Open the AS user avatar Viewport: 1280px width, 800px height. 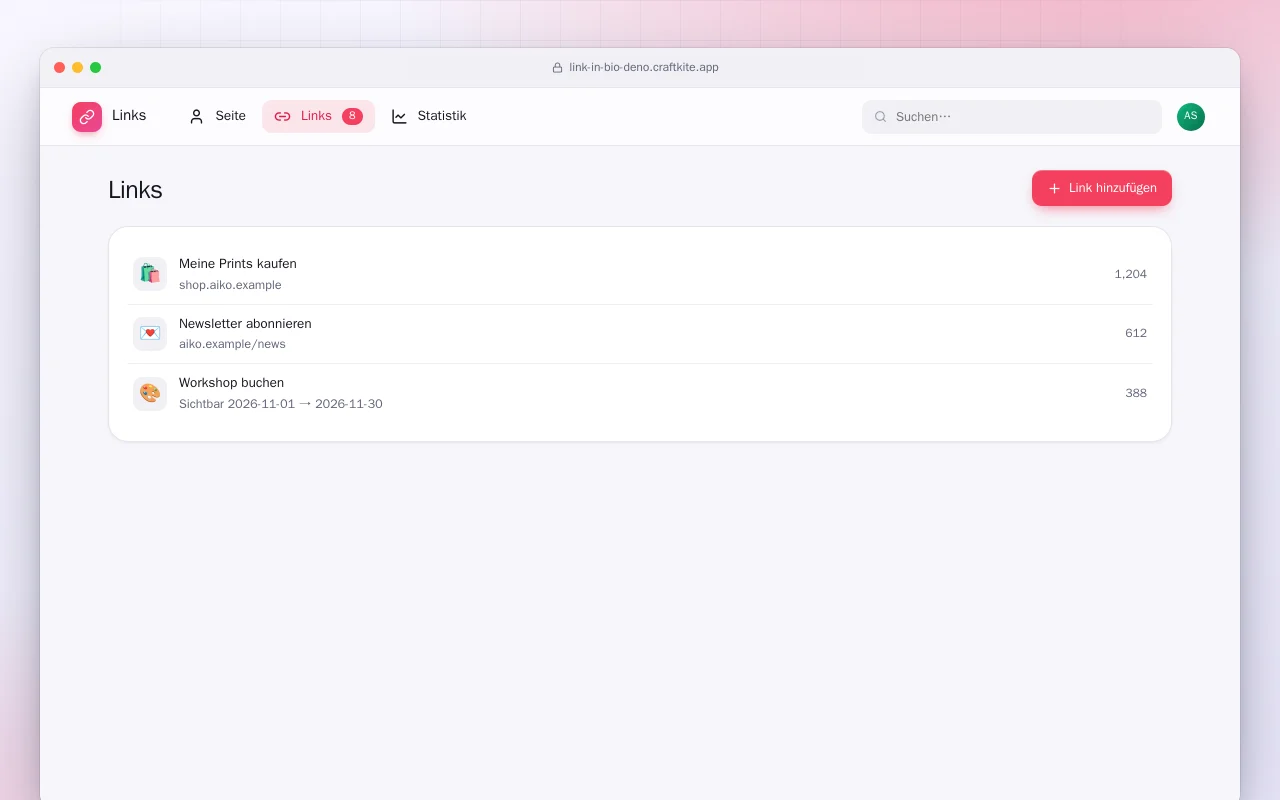[x=1191, y=117]
